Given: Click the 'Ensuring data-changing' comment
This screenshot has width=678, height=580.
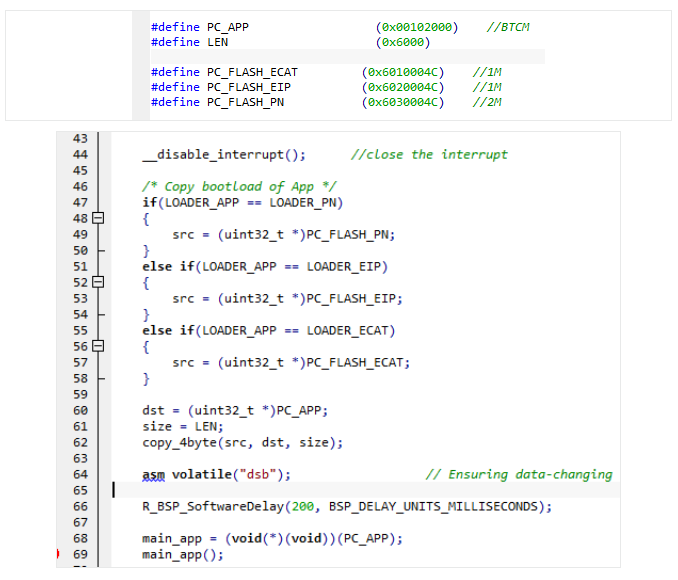Looking at the screenshot, I should tap(519, 475).
